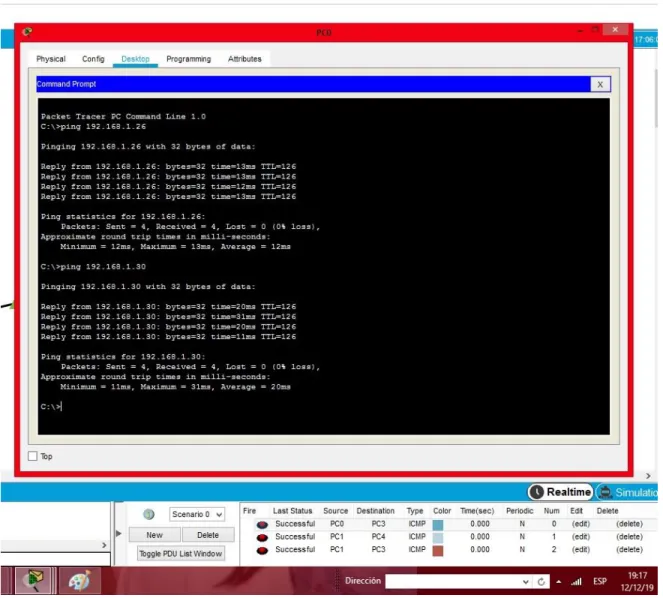663x598 pixels.
Task: Delete the PDU with Num 1
Action: (629, 537)
